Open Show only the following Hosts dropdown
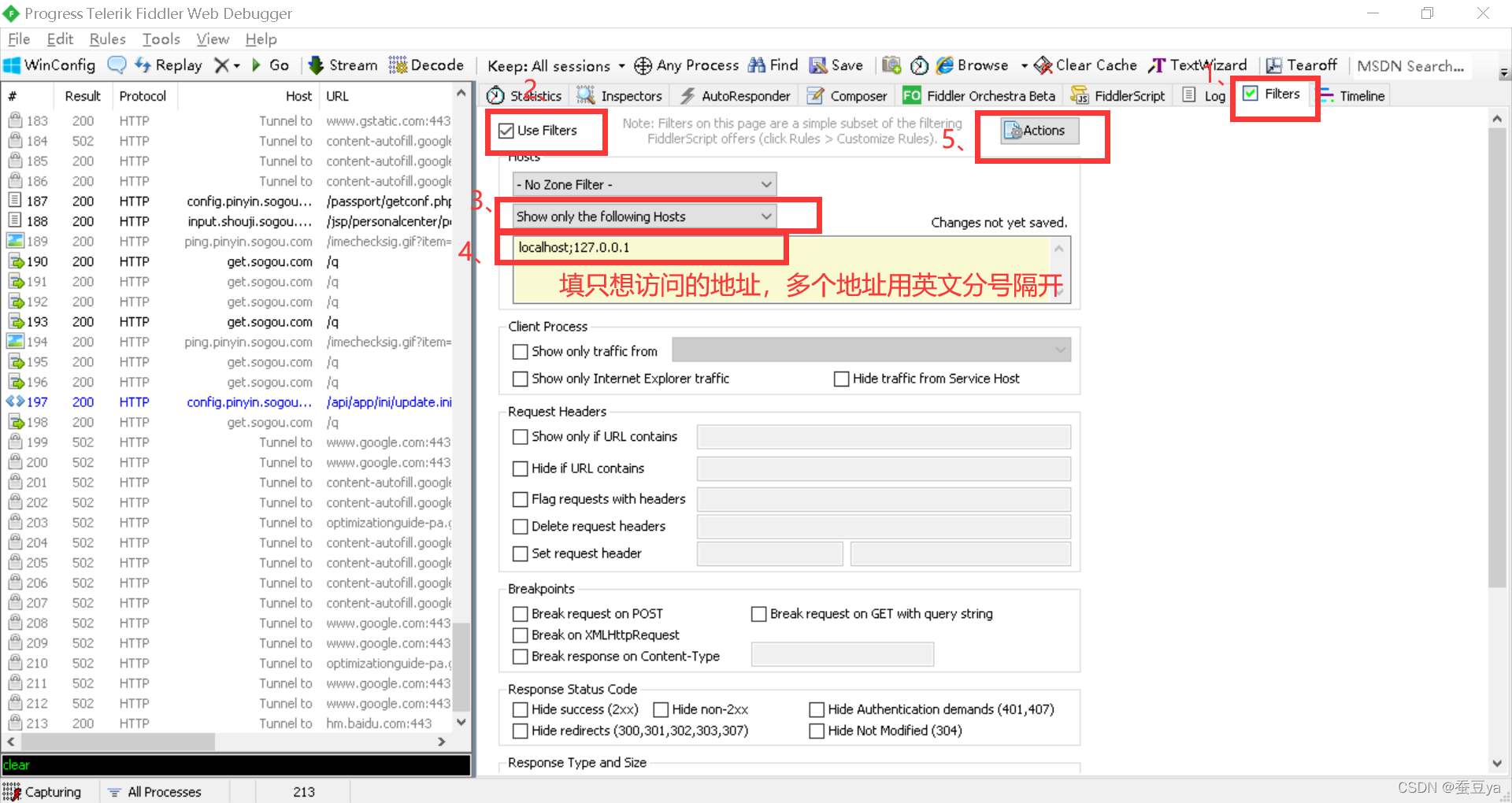 pyautogui.click(x=644, y=216)
